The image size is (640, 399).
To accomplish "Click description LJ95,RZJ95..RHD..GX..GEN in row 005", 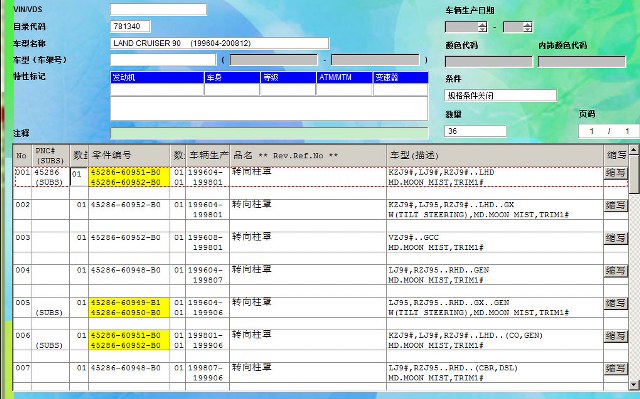I will [x=449, y=303].
